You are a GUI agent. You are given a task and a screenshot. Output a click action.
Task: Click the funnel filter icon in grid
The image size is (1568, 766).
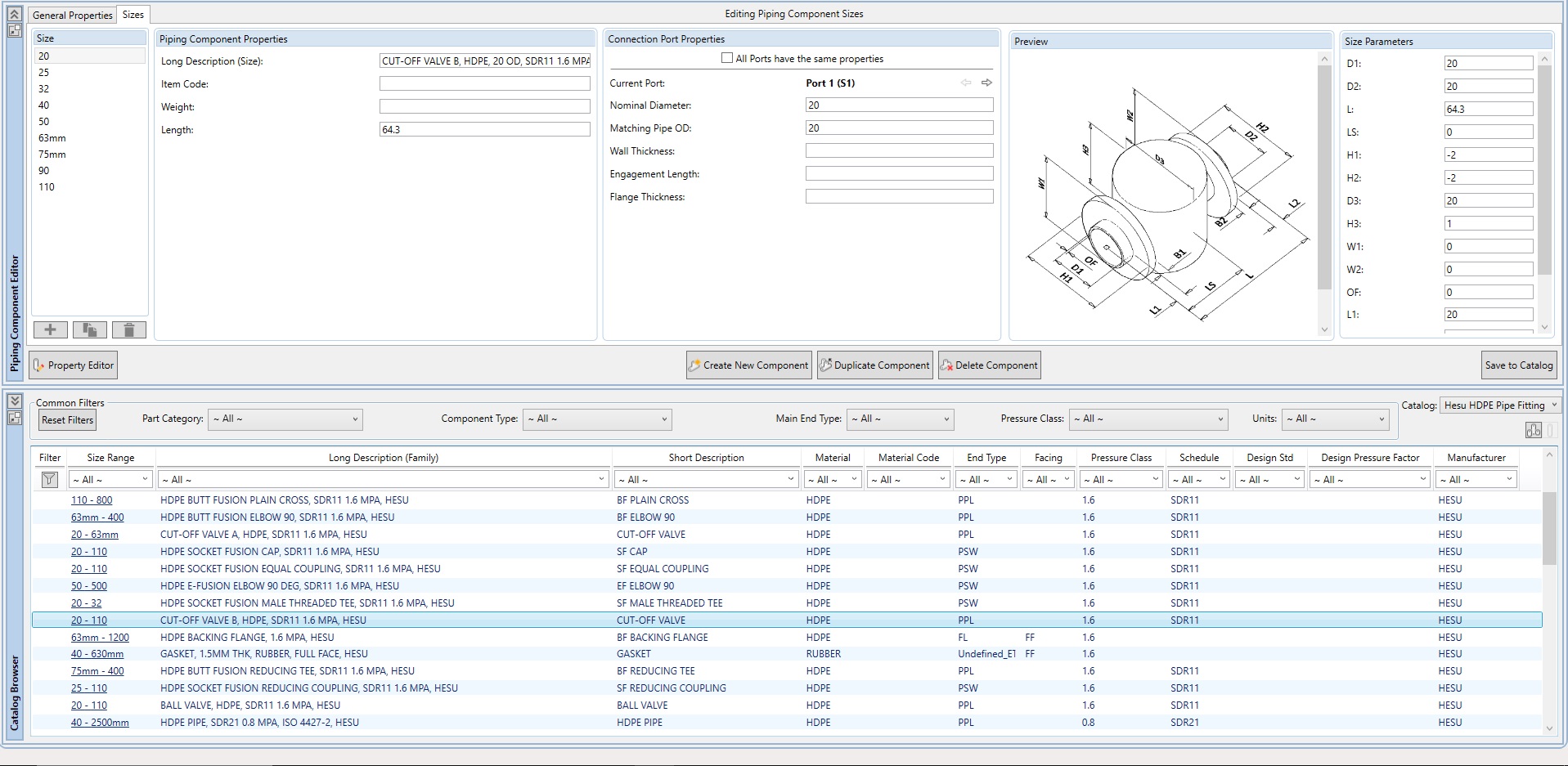tap(50, 480)
